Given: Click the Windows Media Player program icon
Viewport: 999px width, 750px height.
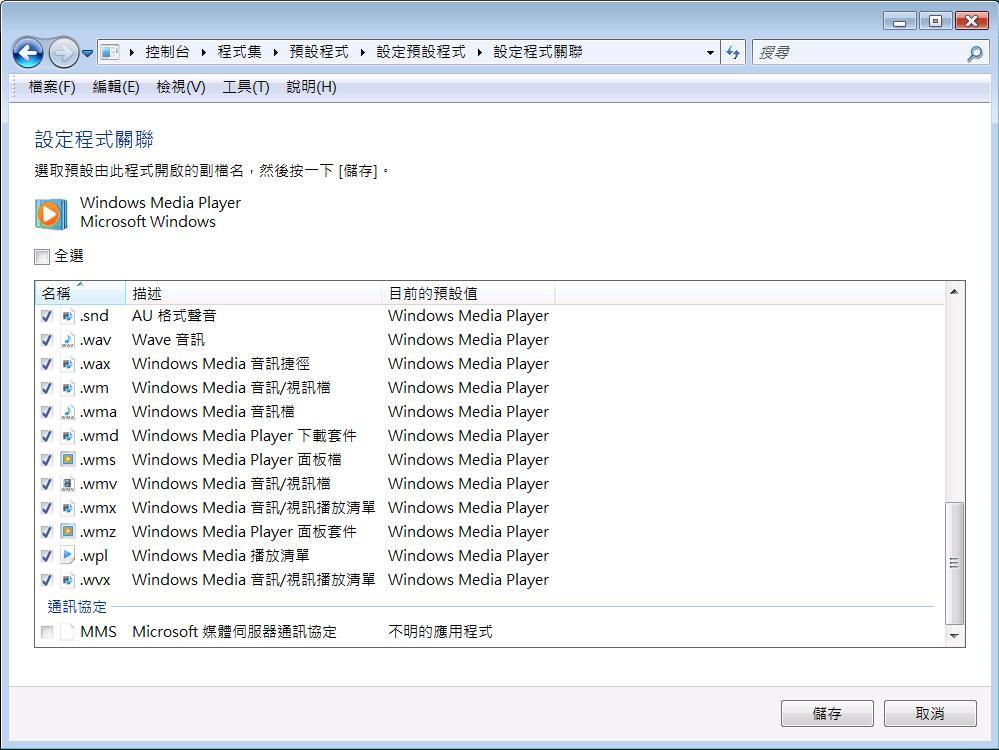Looking at the screenshot, I should pos(51,213).
